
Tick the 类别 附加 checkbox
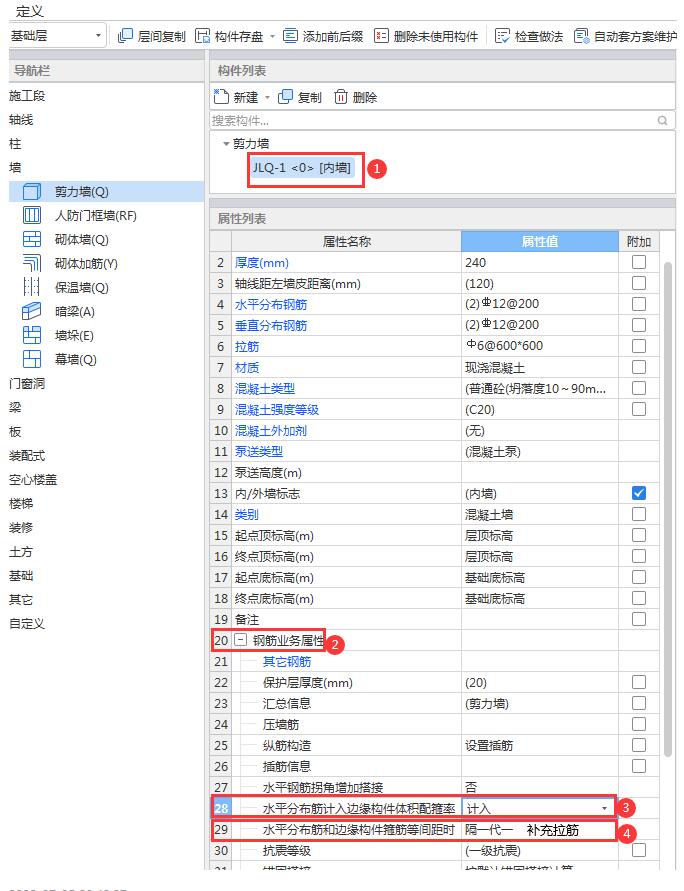point(639,514)
